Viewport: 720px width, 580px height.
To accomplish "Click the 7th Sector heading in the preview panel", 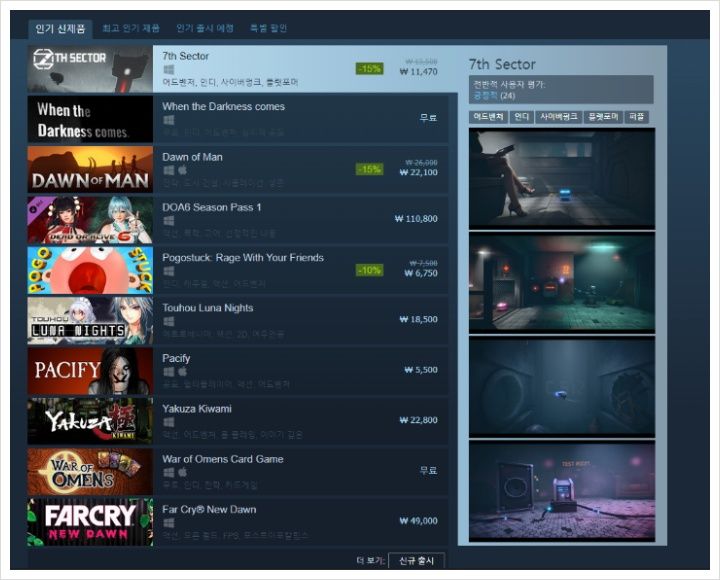I will [x=502, y=64].
